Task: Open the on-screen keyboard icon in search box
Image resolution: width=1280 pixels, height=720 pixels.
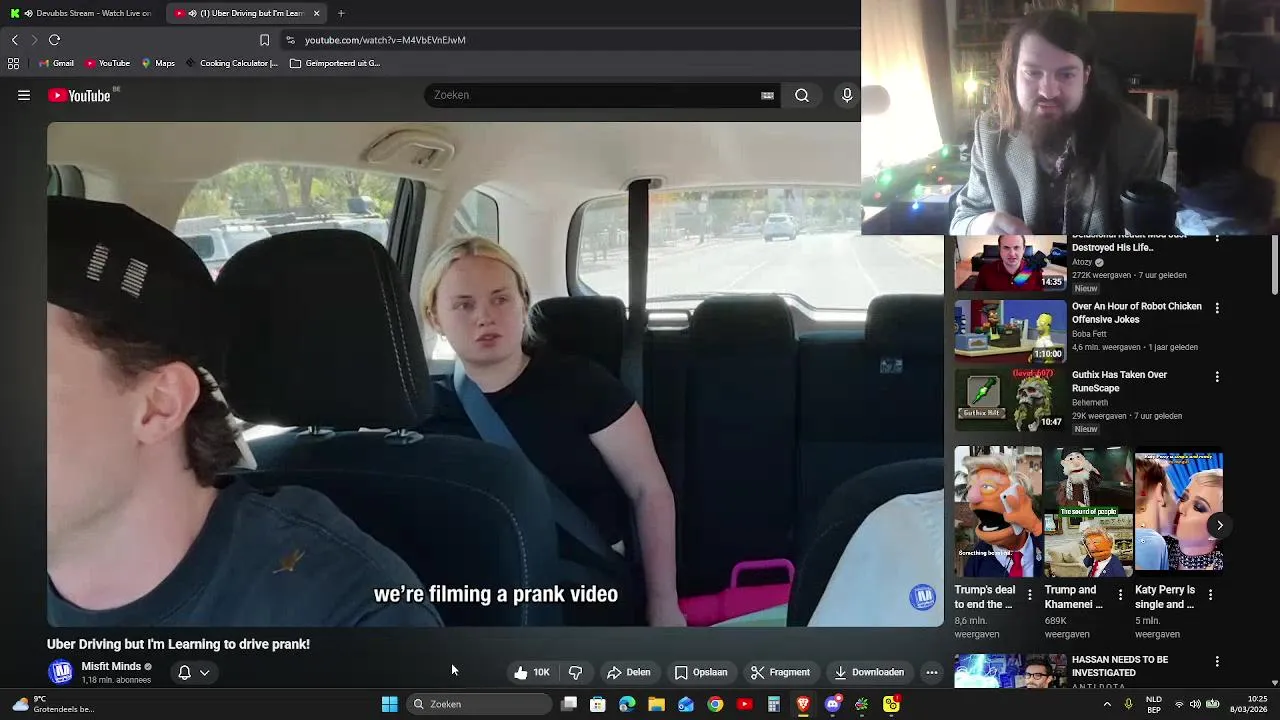Action: pyautogui.click(x=767, y=95)
